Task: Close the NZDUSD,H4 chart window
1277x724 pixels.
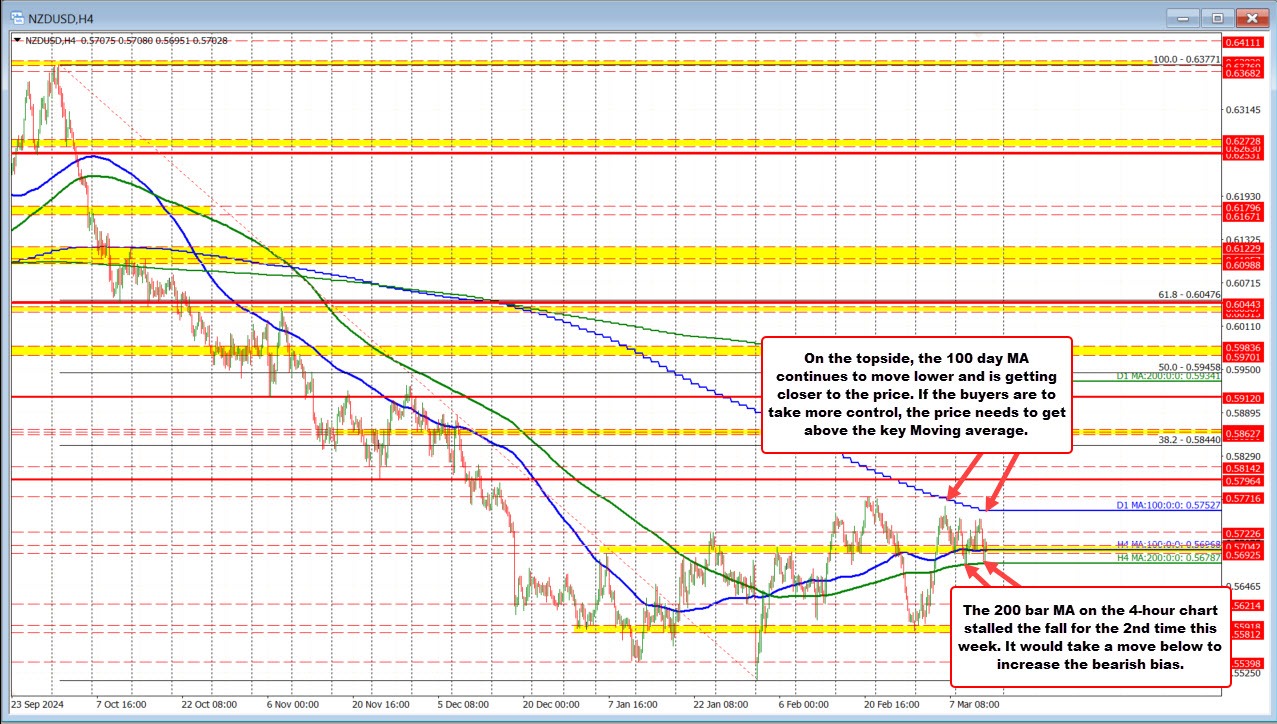Action: 1252,16
